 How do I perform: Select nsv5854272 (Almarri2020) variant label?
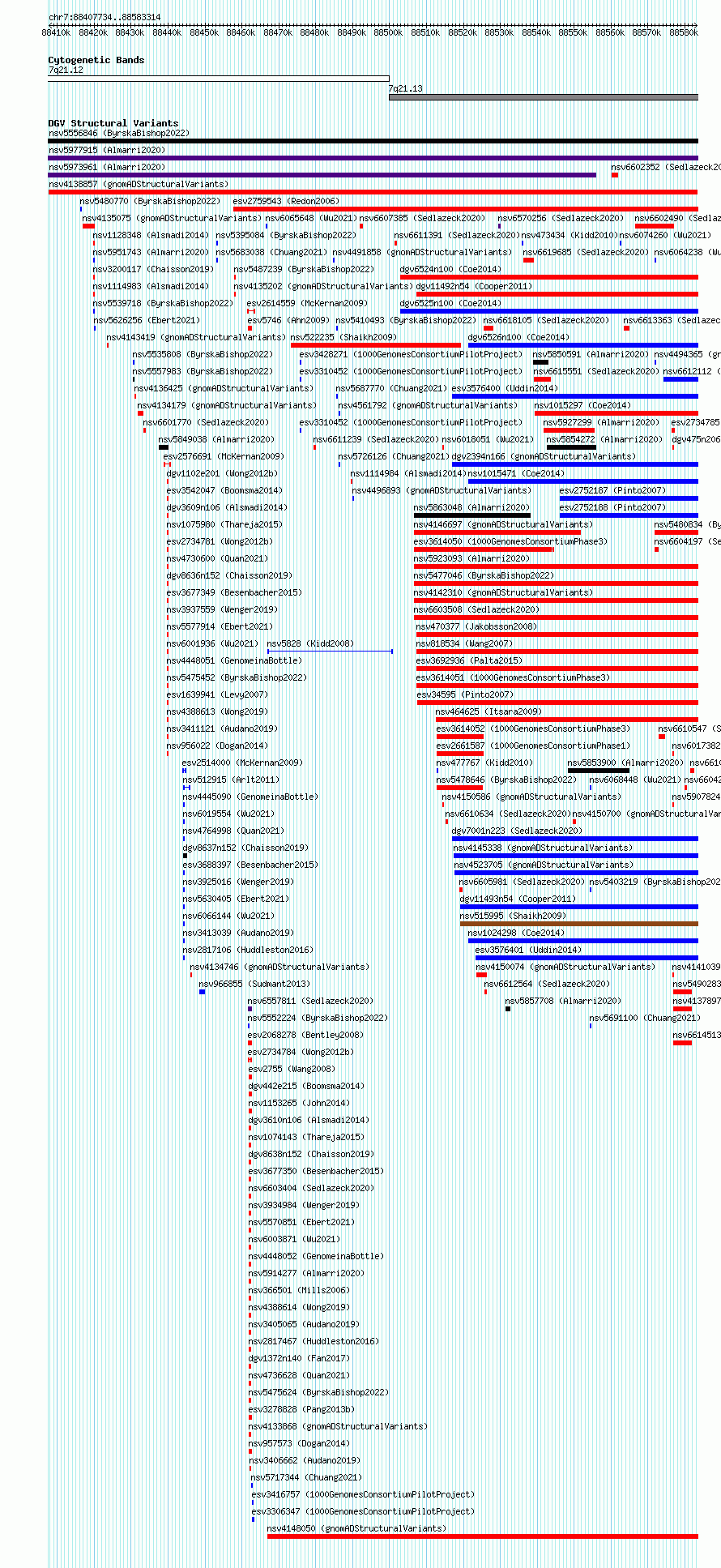(605, 439)
